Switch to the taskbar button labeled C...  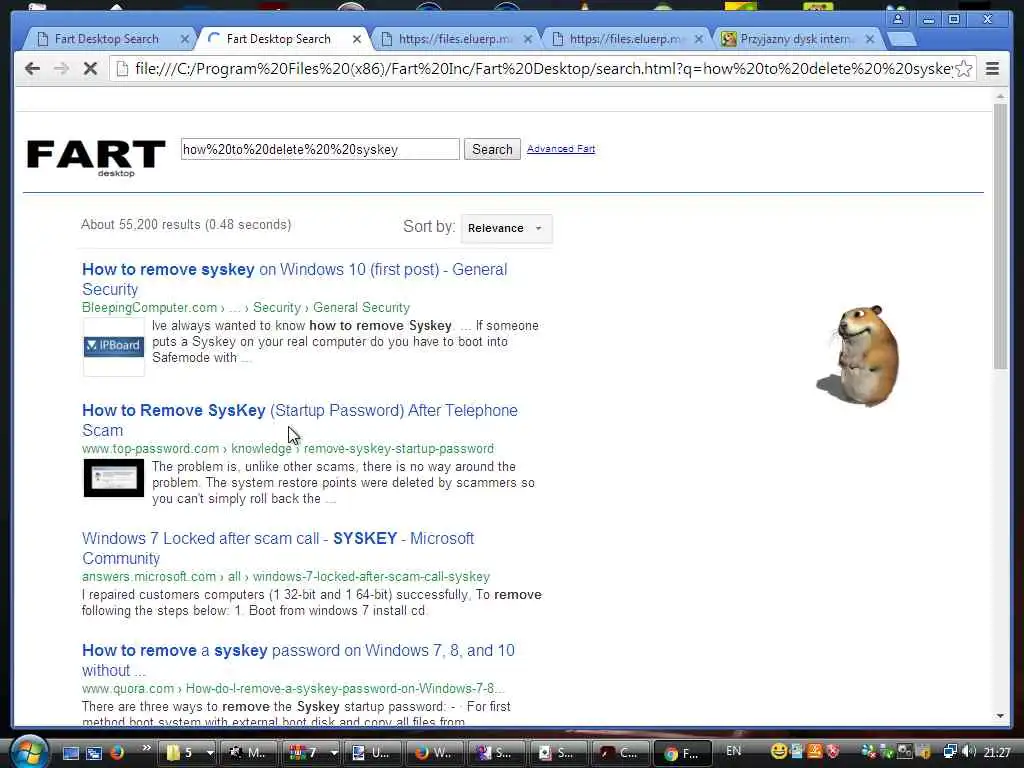[x=619, y=753]
